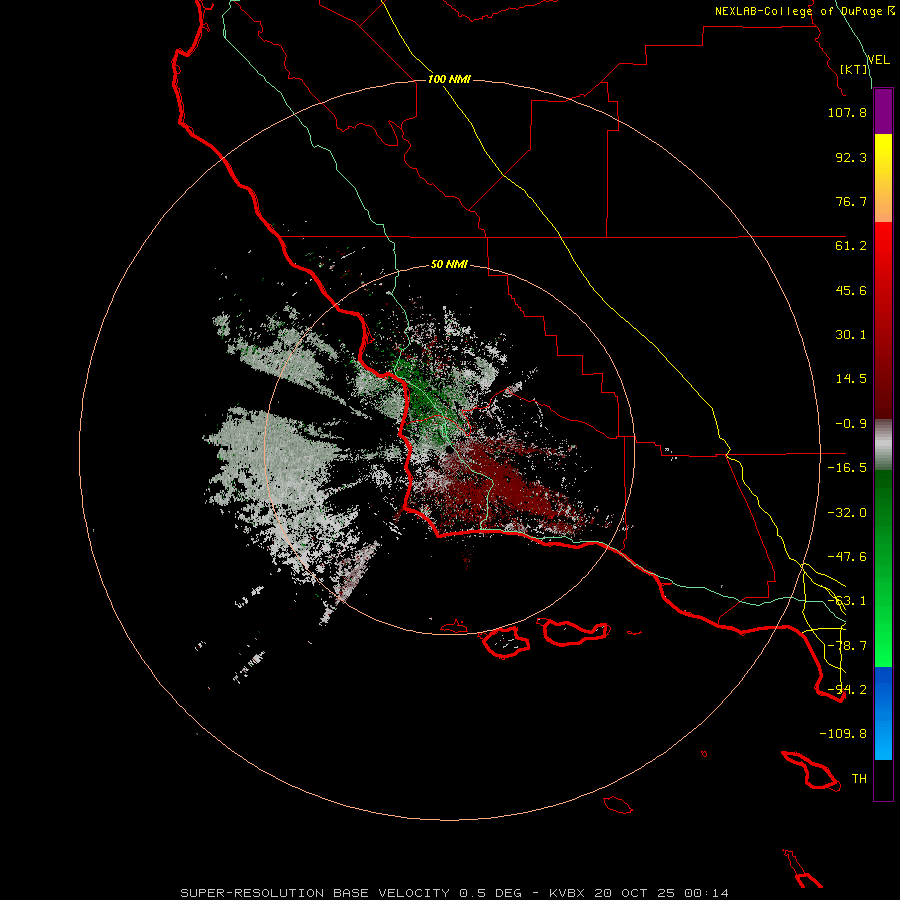Click the TH threshold label
The height and width of the screenshot is (900, 900).
(x=859, y=779)
